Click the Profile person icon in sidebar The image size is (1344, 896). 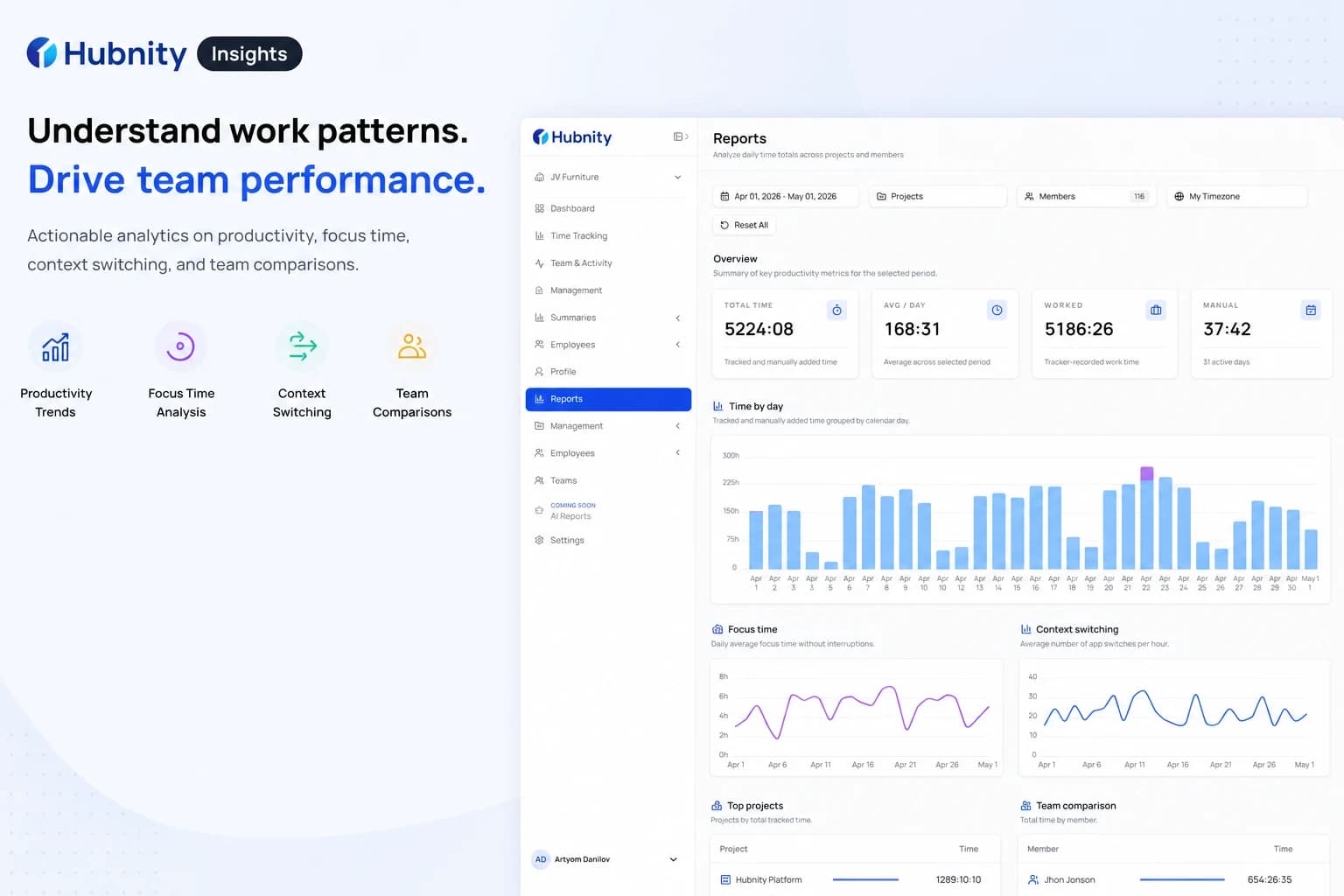539,372
